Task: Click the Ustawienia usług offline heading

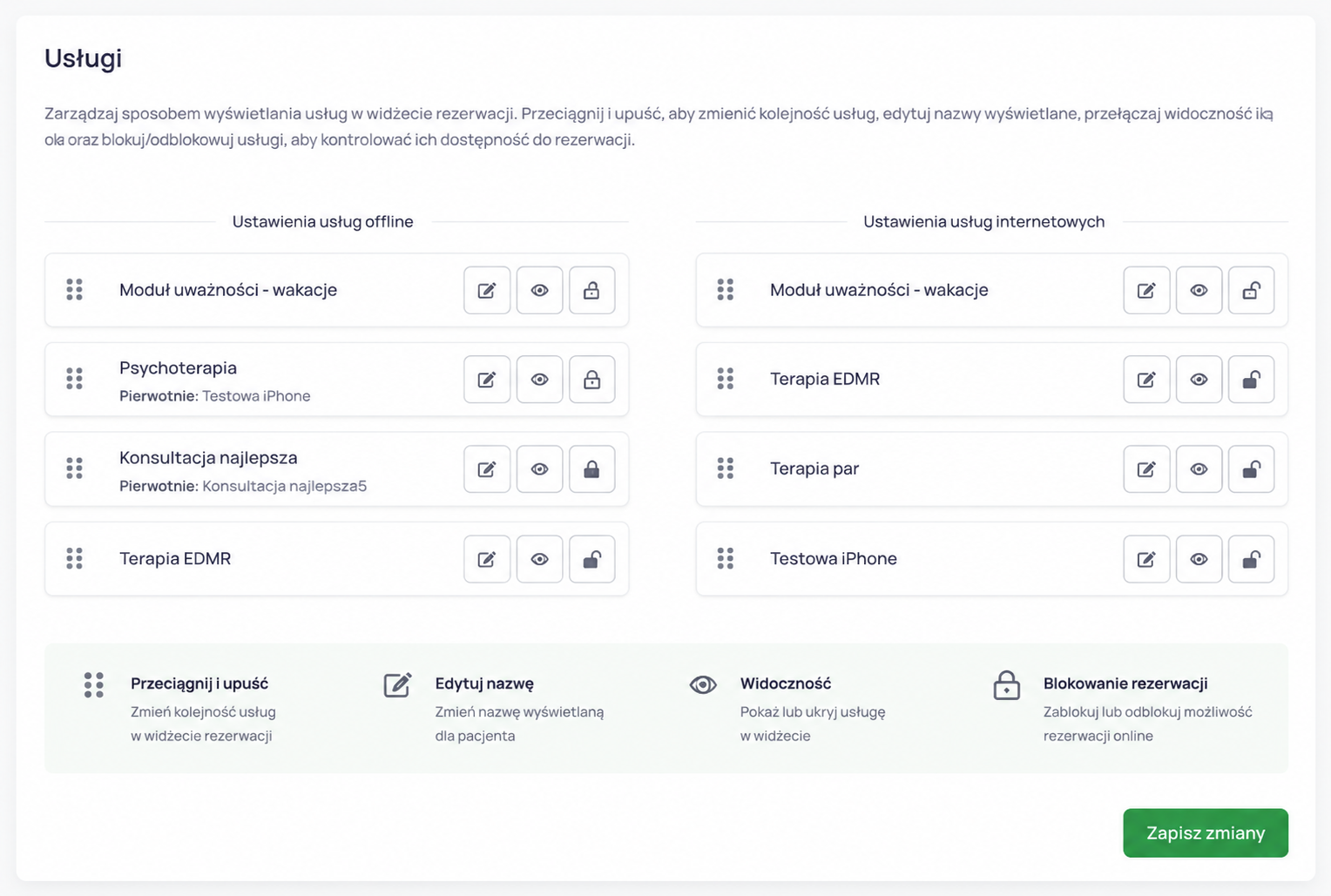Action: click(323, 222)
